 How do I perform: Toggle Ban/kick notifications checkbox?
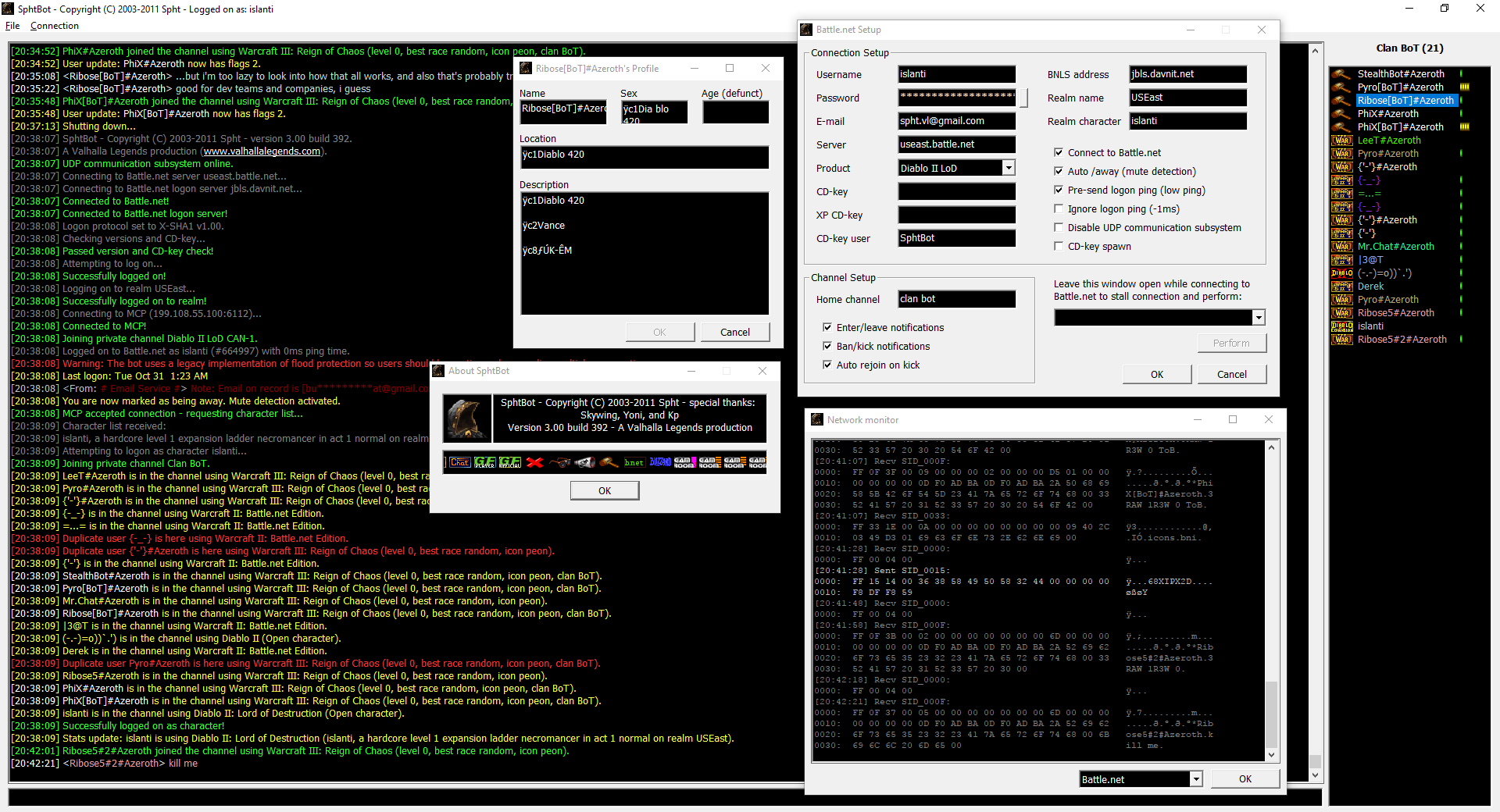pos(827,347)
